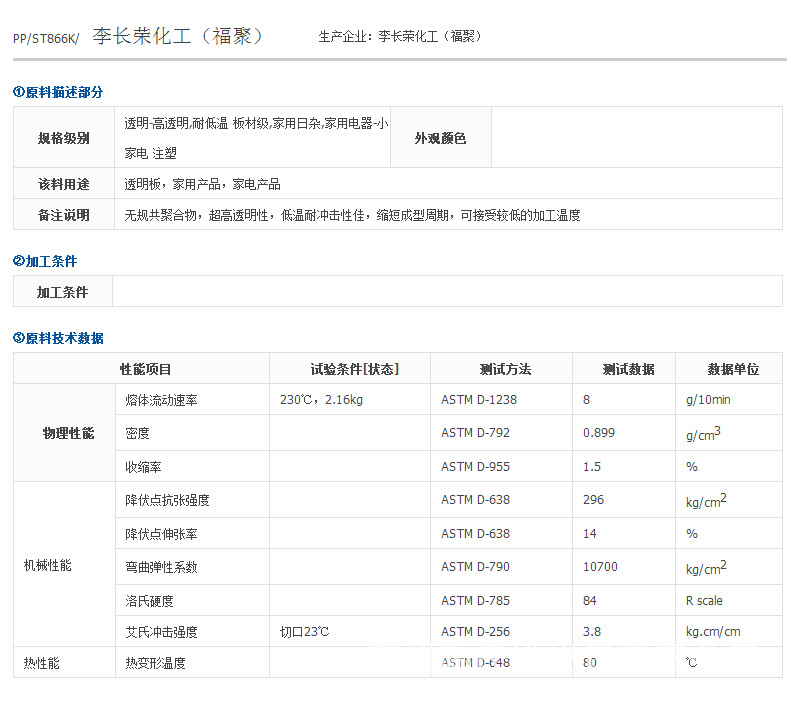Click the 规格级别 row label

[64, 138]
